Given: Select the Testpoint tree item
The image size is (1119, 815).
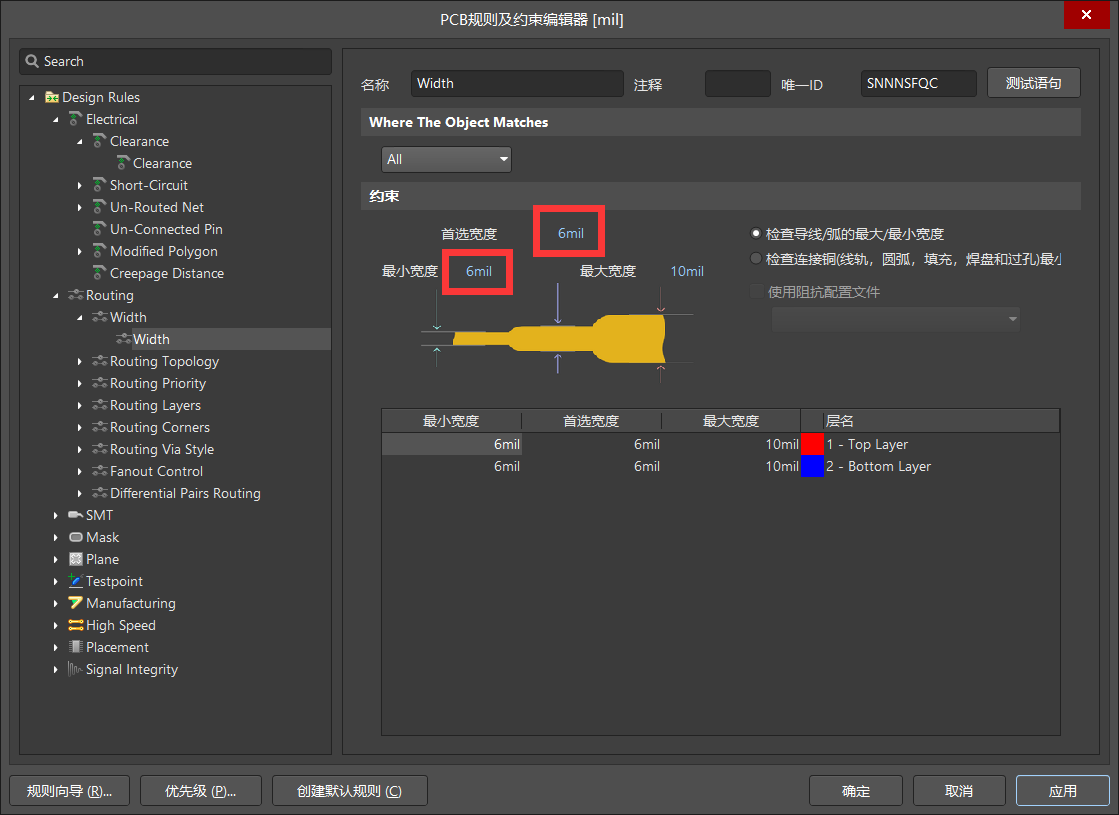Looking at the screenshot, I should click(114, 581).
